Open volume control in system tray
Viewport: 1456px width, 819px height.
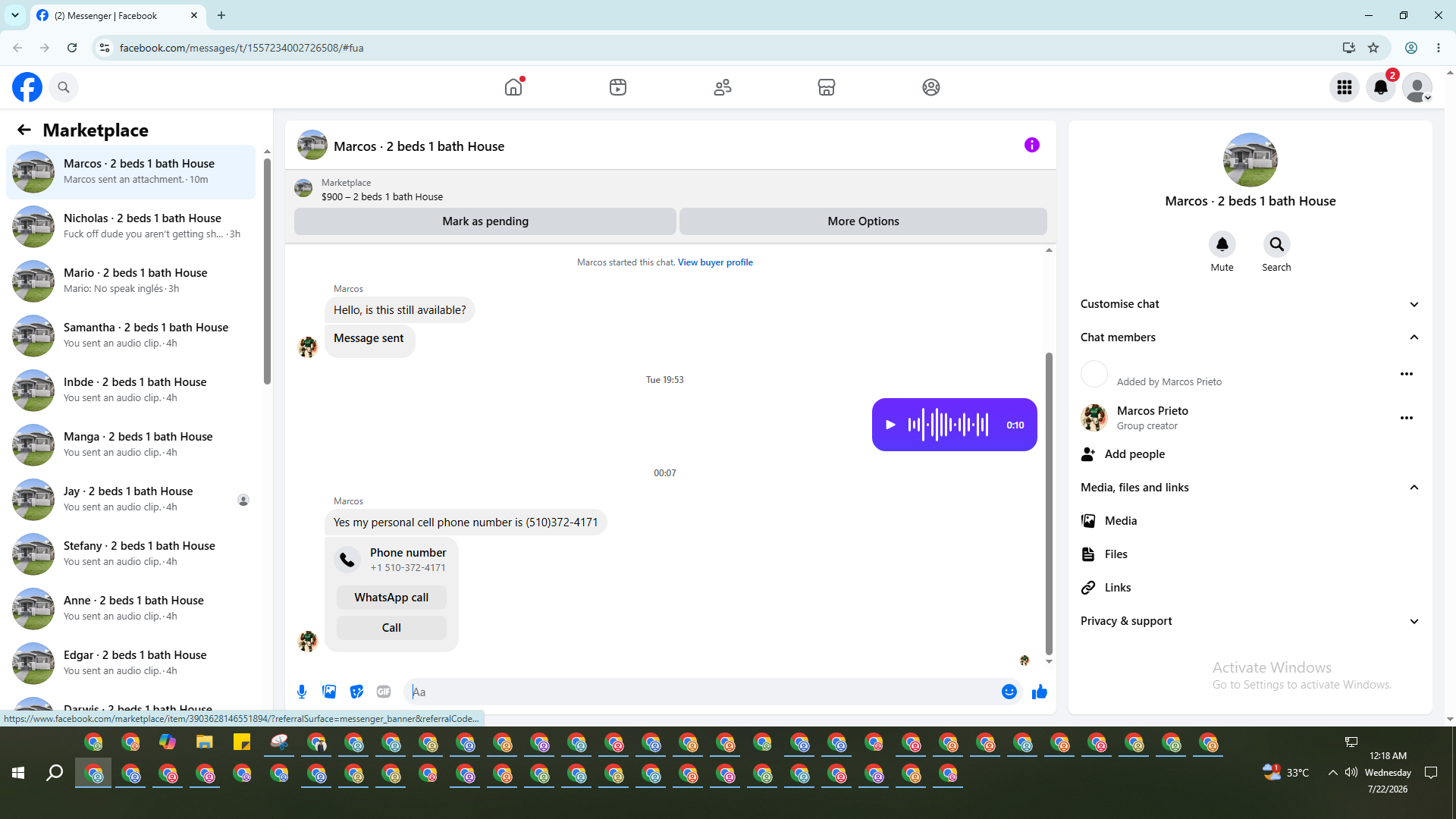click(1351, 773)
